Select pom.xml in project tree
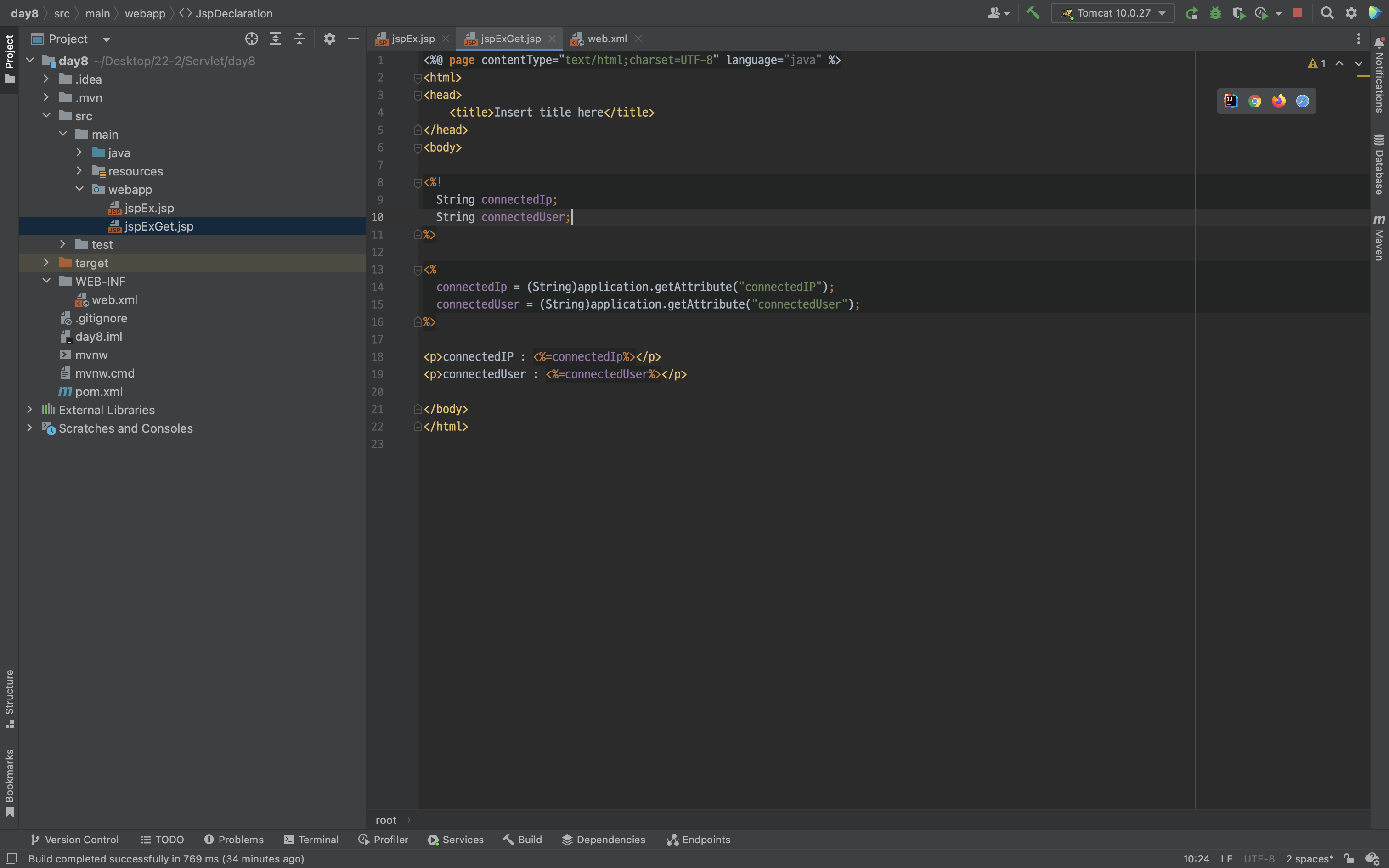 pos(99,391)
